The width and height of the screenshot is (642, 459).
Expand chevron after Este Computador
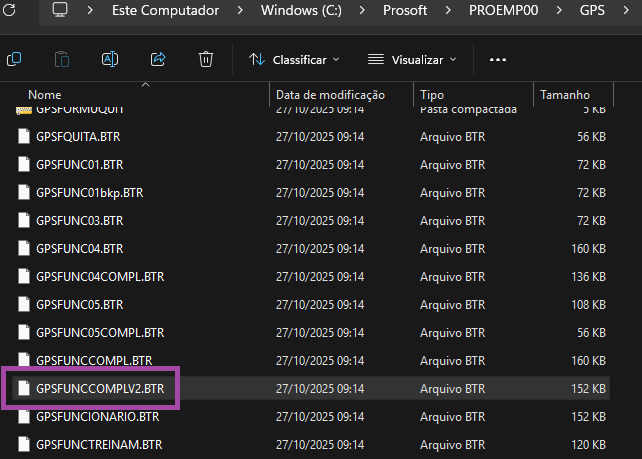pos(240,10)
